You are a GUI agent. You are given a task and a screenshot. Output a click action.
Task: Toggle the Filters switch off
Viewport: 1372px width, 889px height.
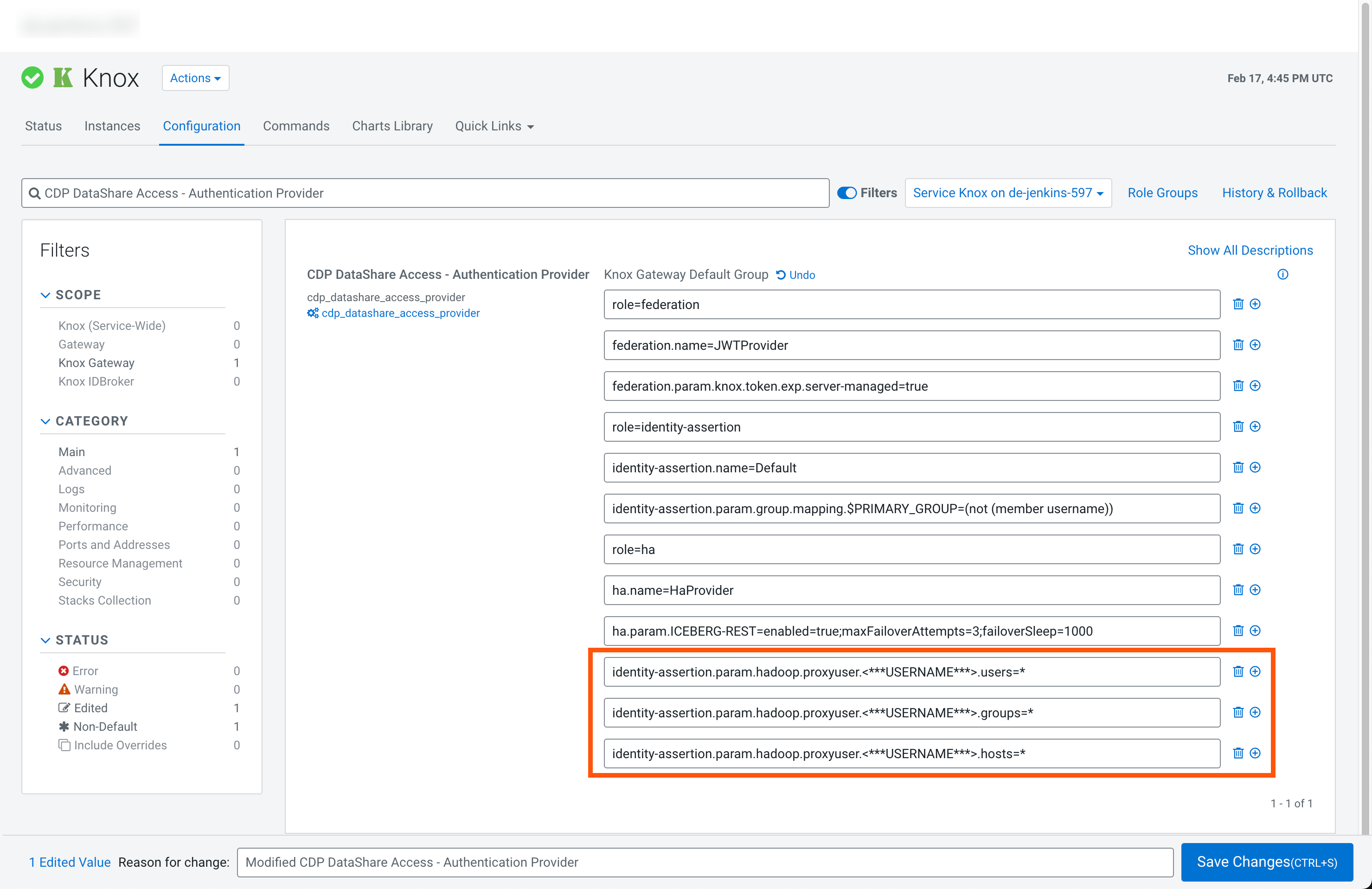(x=846, y=193)
